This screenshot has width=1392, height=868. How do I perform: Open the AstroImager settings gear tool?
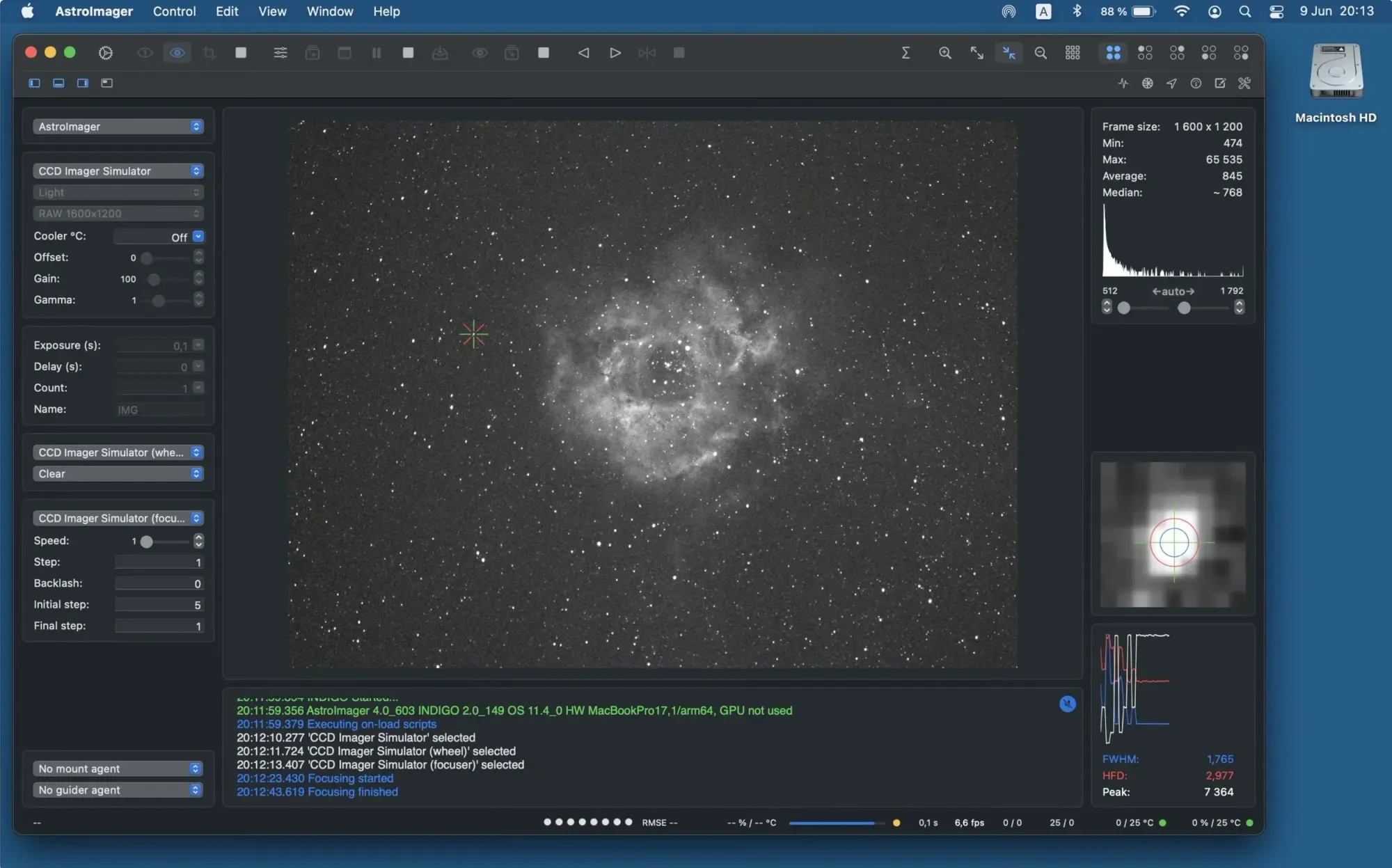coord(106,52)
